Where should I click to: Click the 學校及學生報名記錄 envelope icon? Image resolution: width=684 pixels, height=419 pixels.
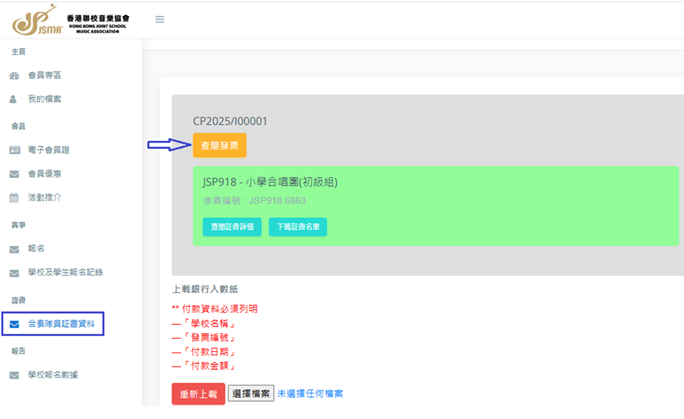pos(14,273)
